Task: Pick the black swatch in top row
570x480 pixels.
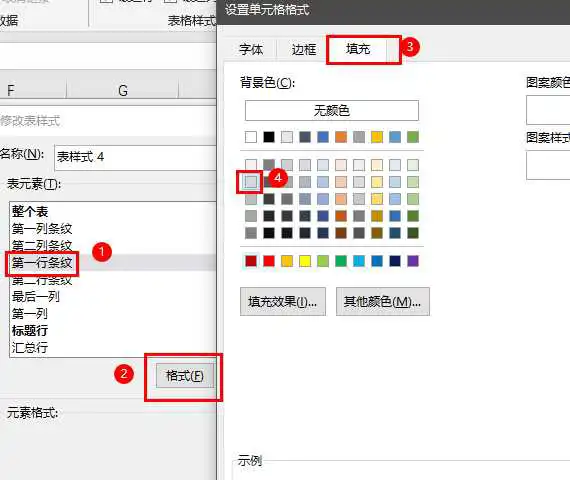Action: point(269,137)
